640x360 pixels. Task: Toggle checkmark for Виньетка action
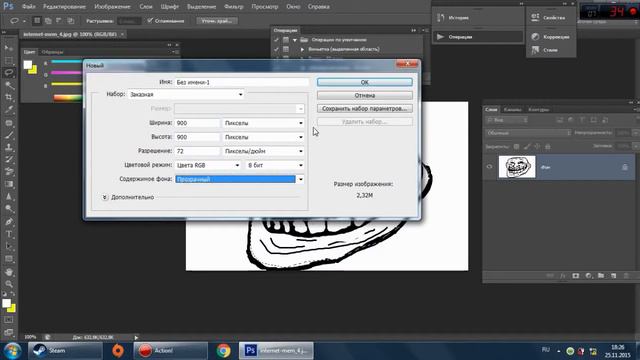(276, 49)
